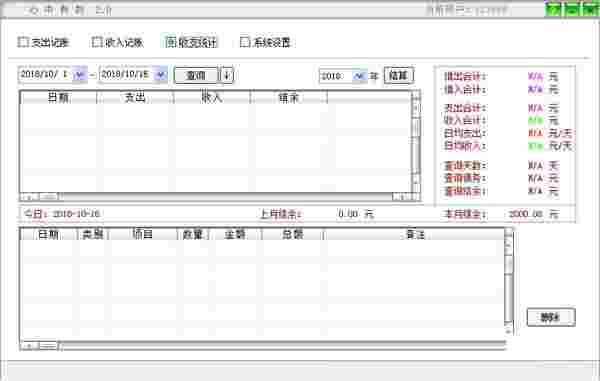600x381 pixels.
Task: Click detail table scroll-left arrow
Action: click(29, 346)
